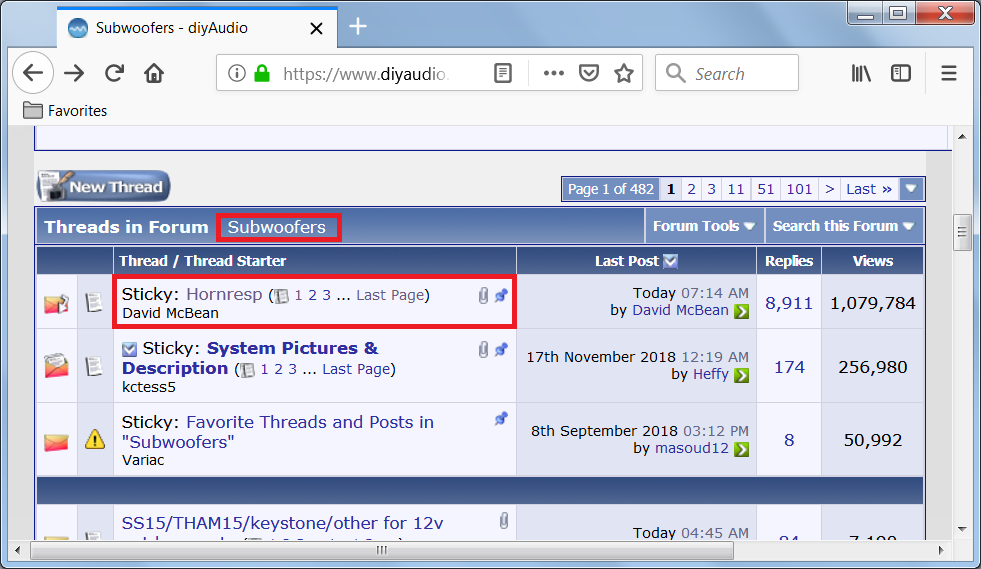The width and height of the screenshot is (981, 569).
Task: Open System Pictures & Description thread
Action: tap(250, 358)
